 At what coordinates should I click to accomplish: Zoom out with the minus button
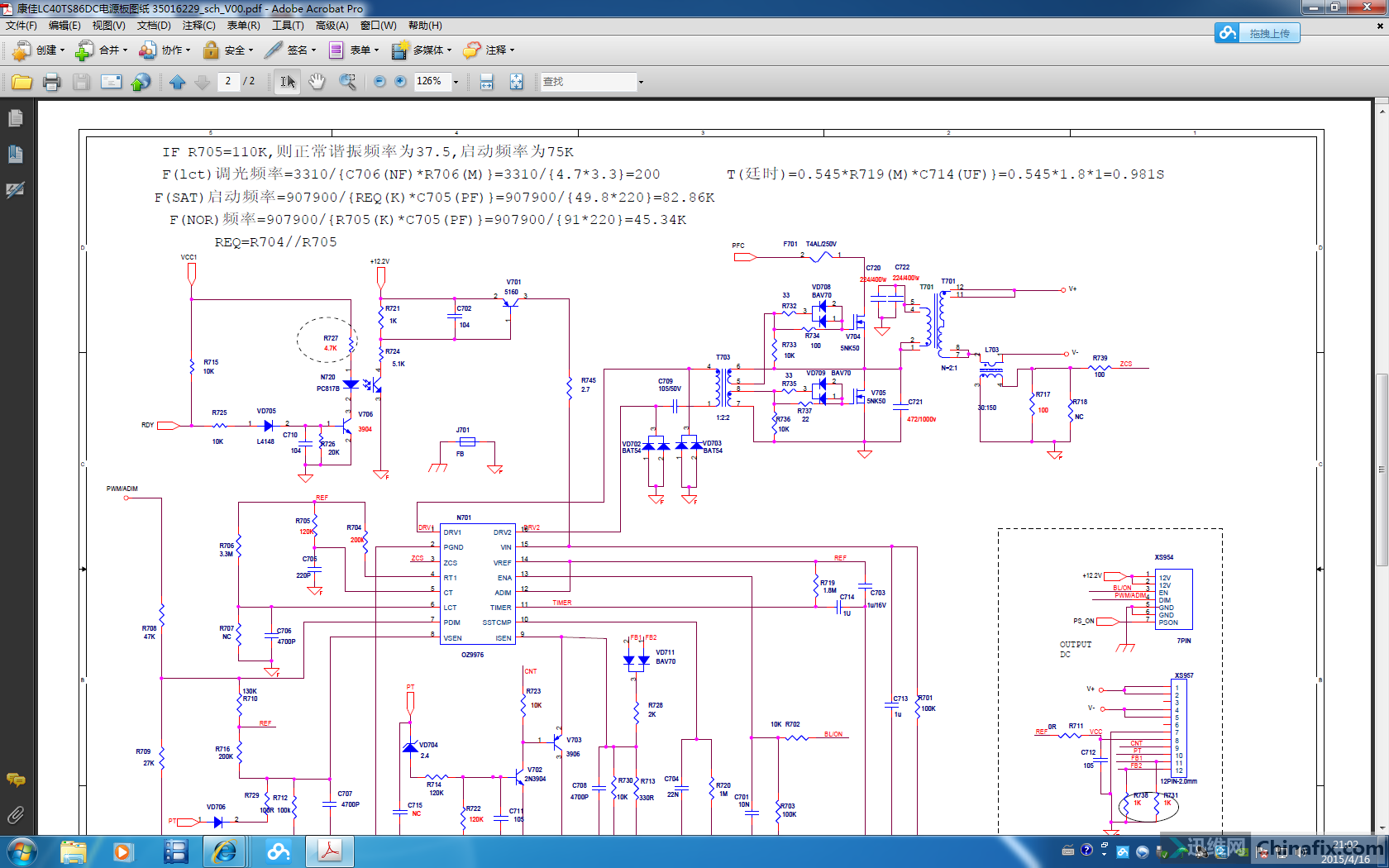(x=379, y=81)
